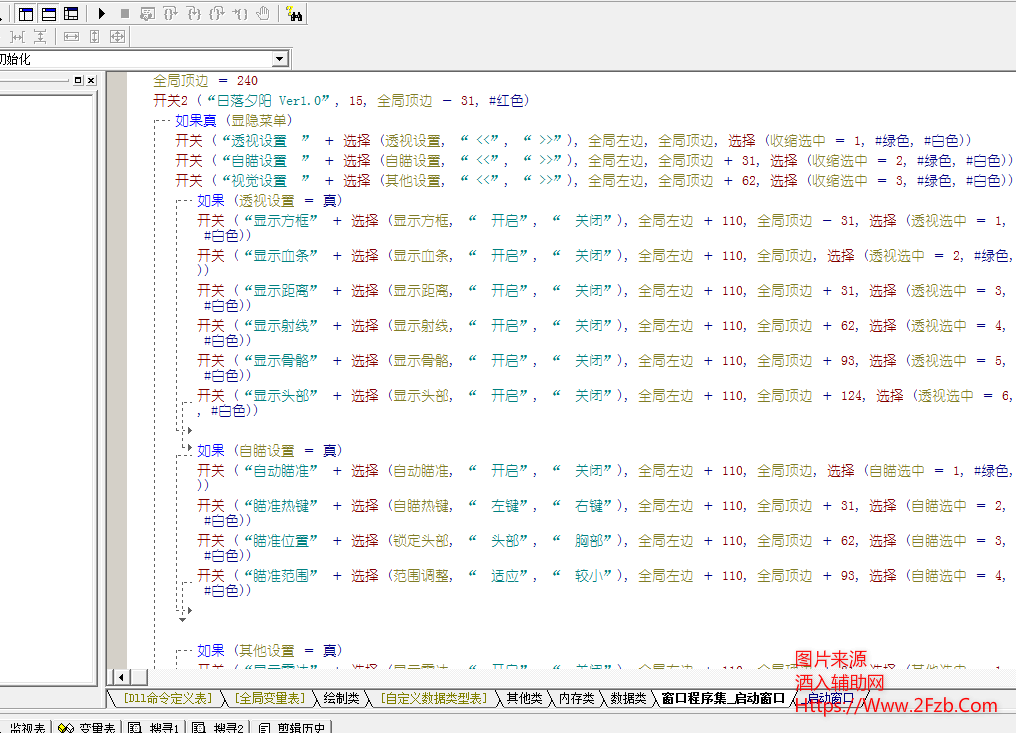The height and width of the screenshot is (733, 1016).
Task: Close the left side panel
Action: click(x=91, y=80)
